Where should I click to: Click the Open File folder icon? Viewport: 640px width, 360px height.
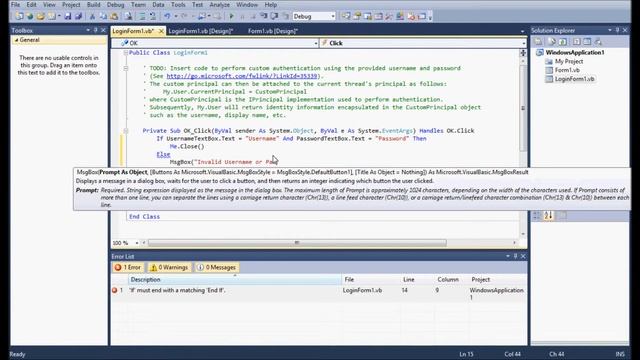tap(40, 16)
